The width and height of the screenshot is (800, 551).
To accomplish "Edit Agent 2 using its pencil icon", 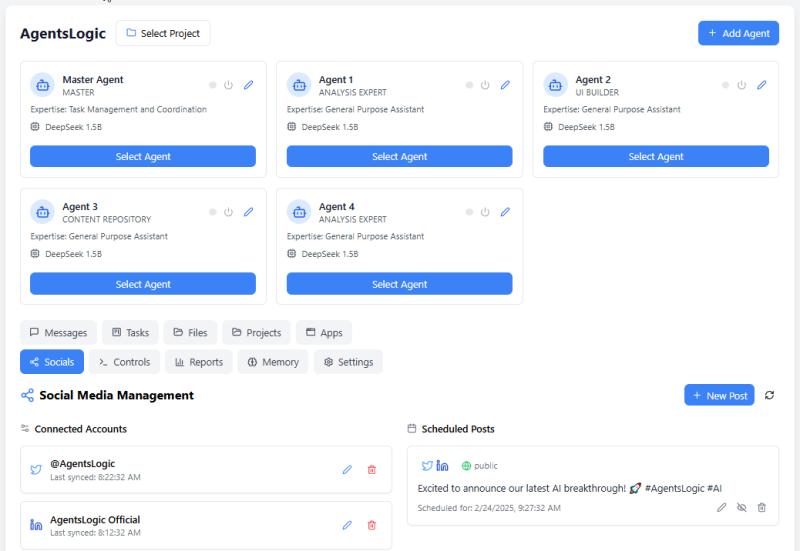I will point(762,85).
